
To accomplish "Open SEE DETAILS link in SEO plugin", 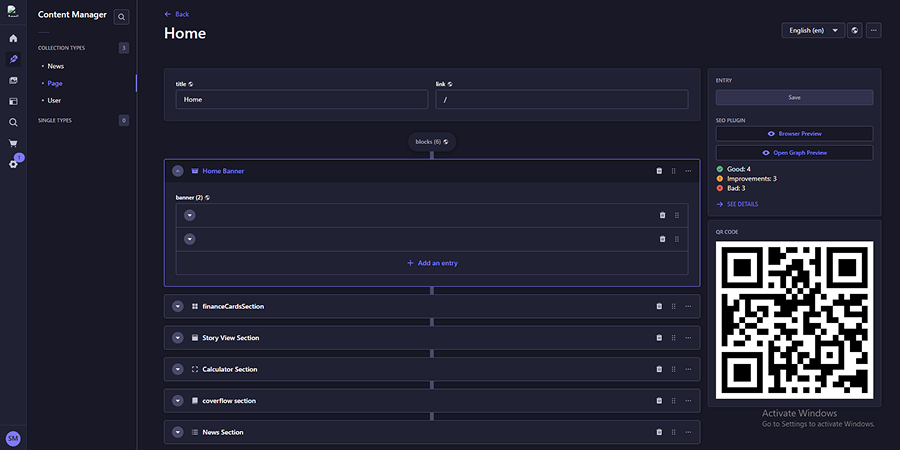I will point(738,204).
